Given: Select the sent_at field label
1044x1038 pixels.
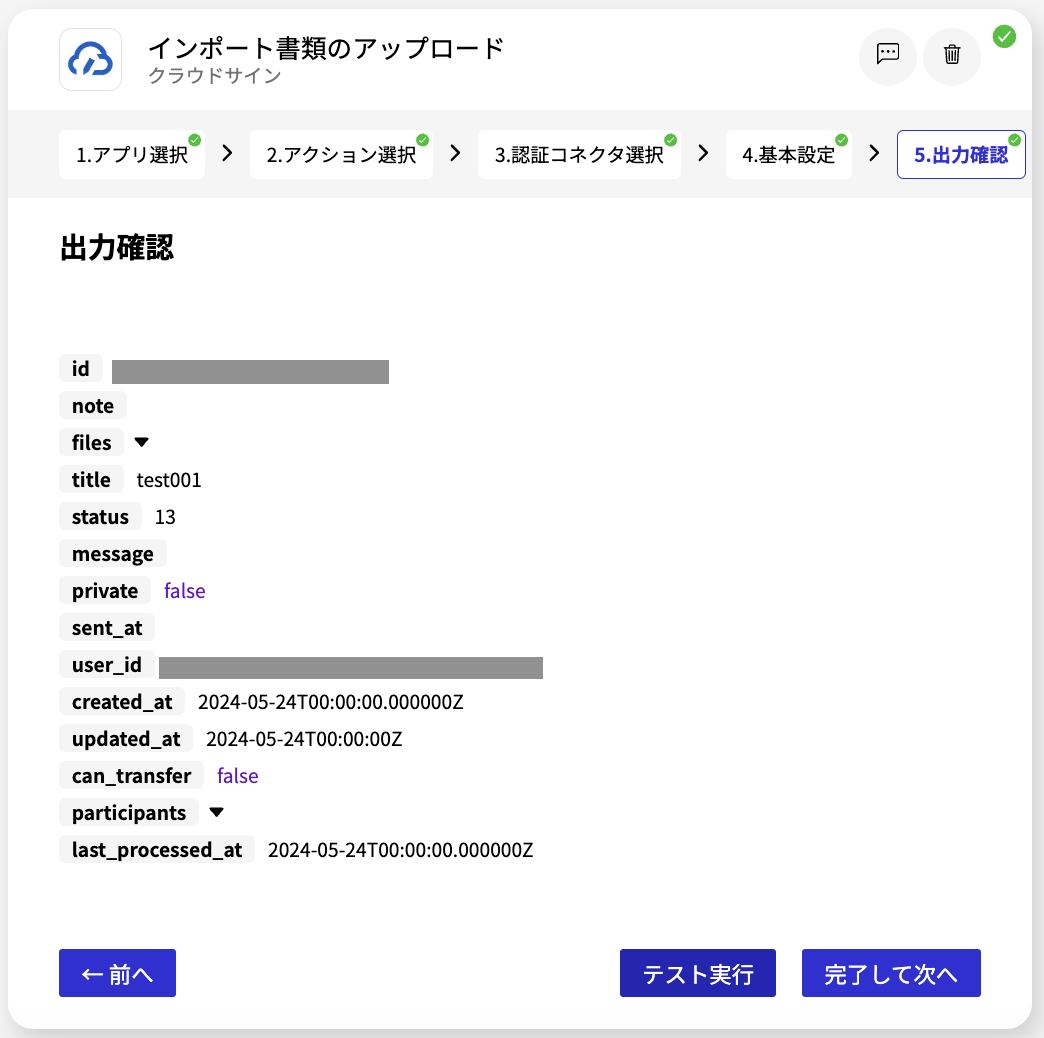Looking at the screenshot, I should point(107,627).
